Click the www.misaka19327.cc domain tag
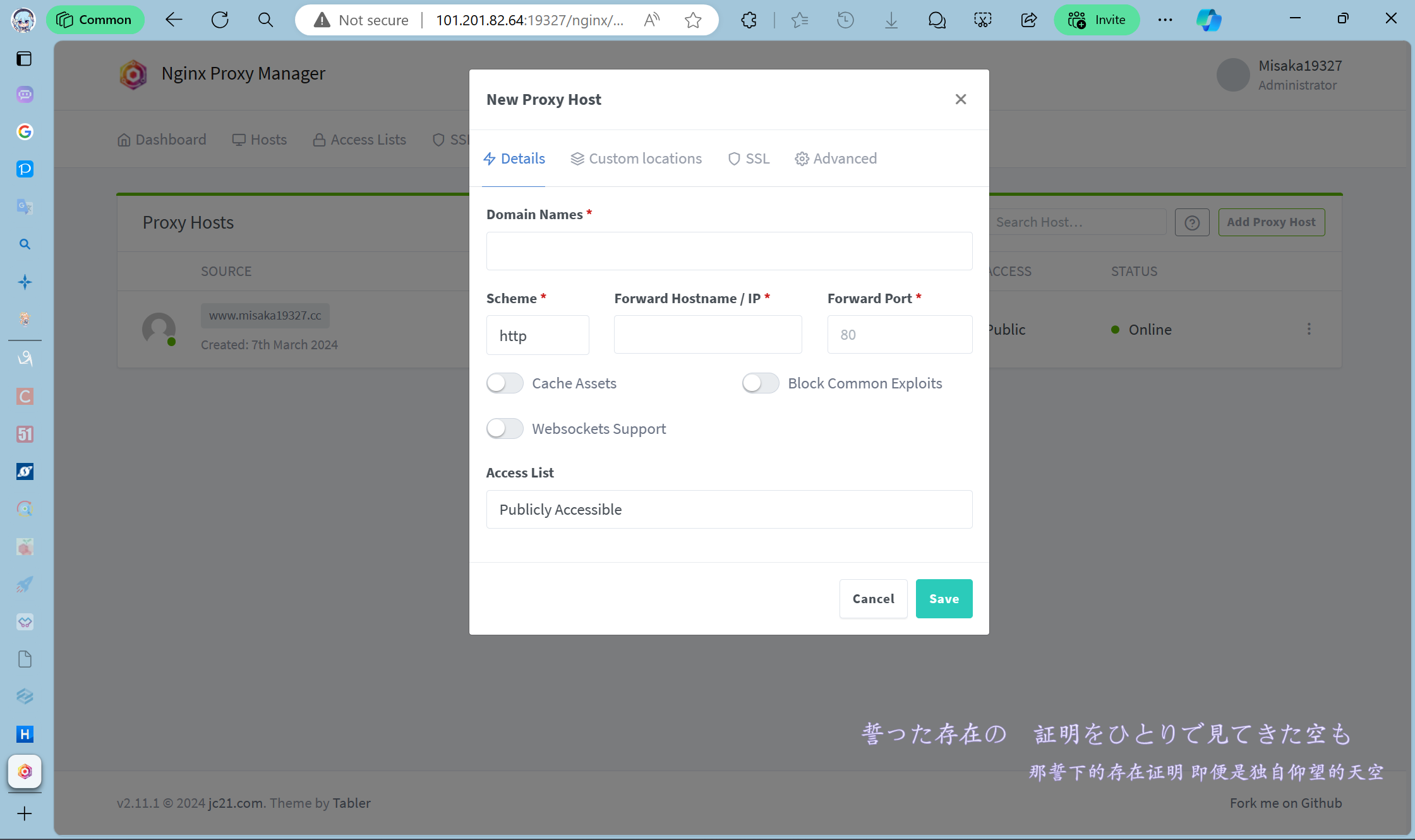Image resolution: width=1415 pixels, height=840 pixels. point(265,315)
